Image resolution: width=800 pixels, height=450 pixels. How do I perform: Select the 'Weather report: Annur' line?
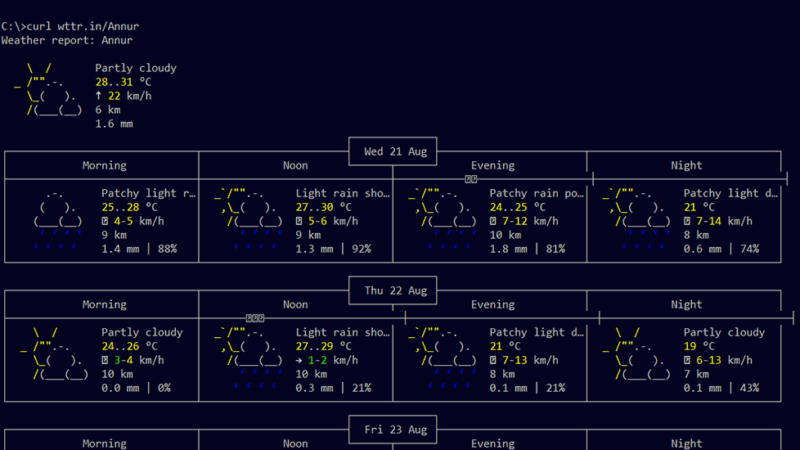67,40
